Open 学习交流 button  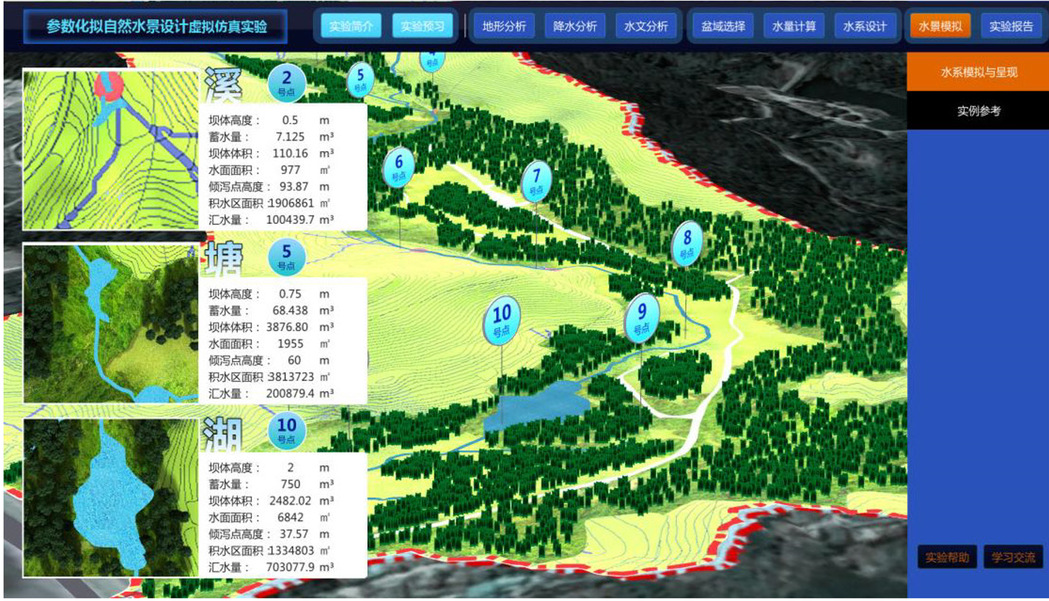point(1013,557)
